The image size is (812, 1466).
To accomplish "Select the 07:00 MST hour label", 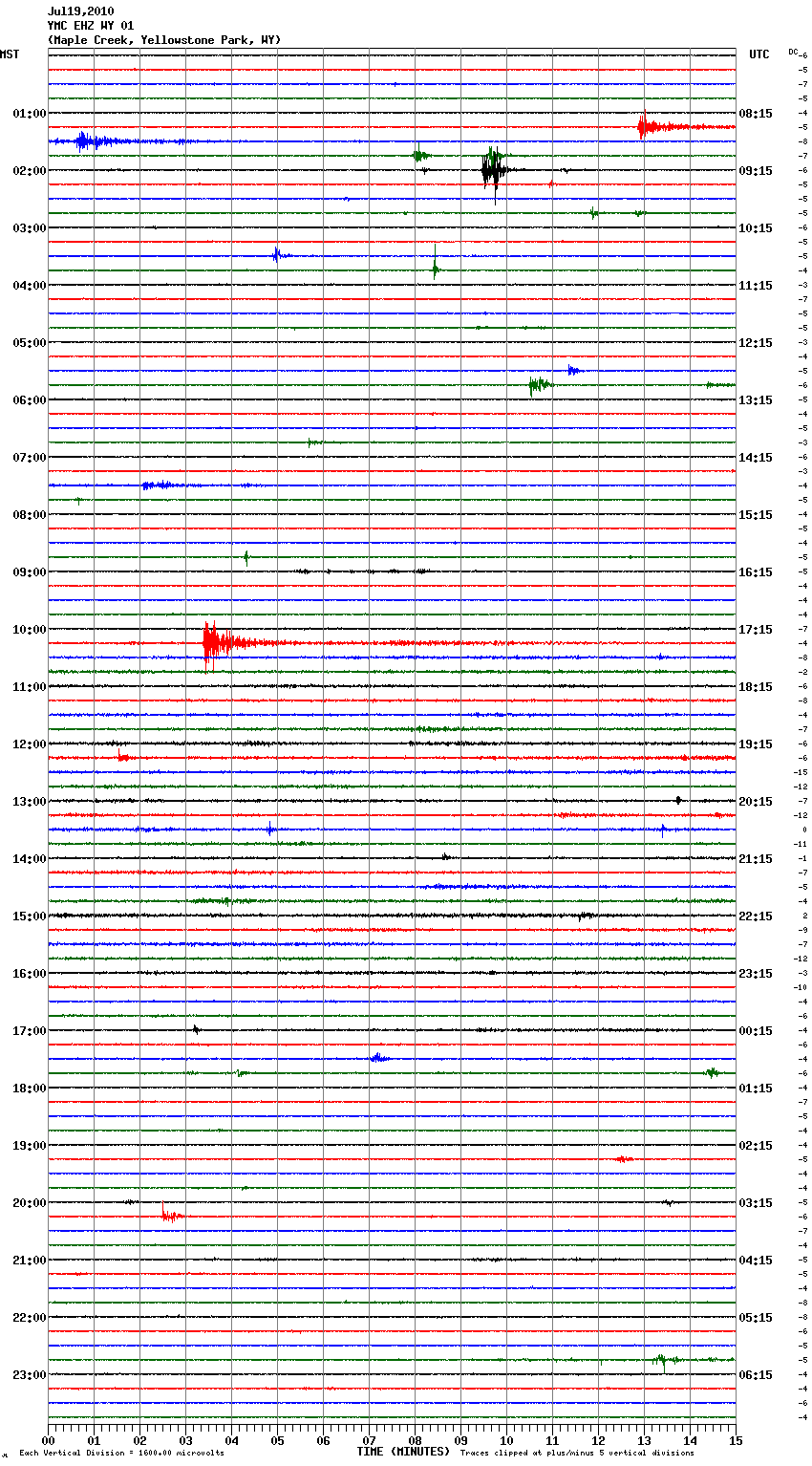I will coord(29,457).
